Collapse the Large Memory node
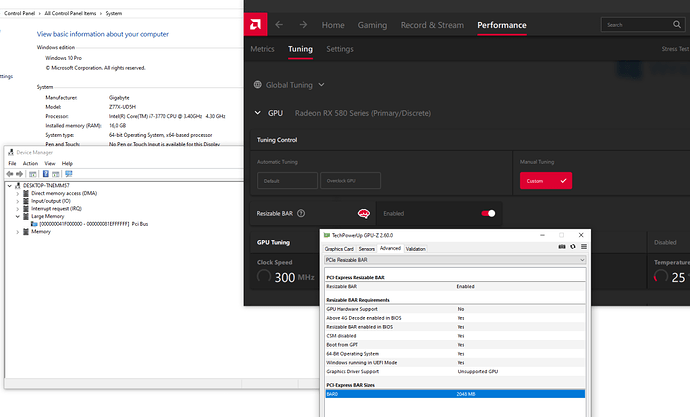This screenshot has height=417, width=690. 18,216
